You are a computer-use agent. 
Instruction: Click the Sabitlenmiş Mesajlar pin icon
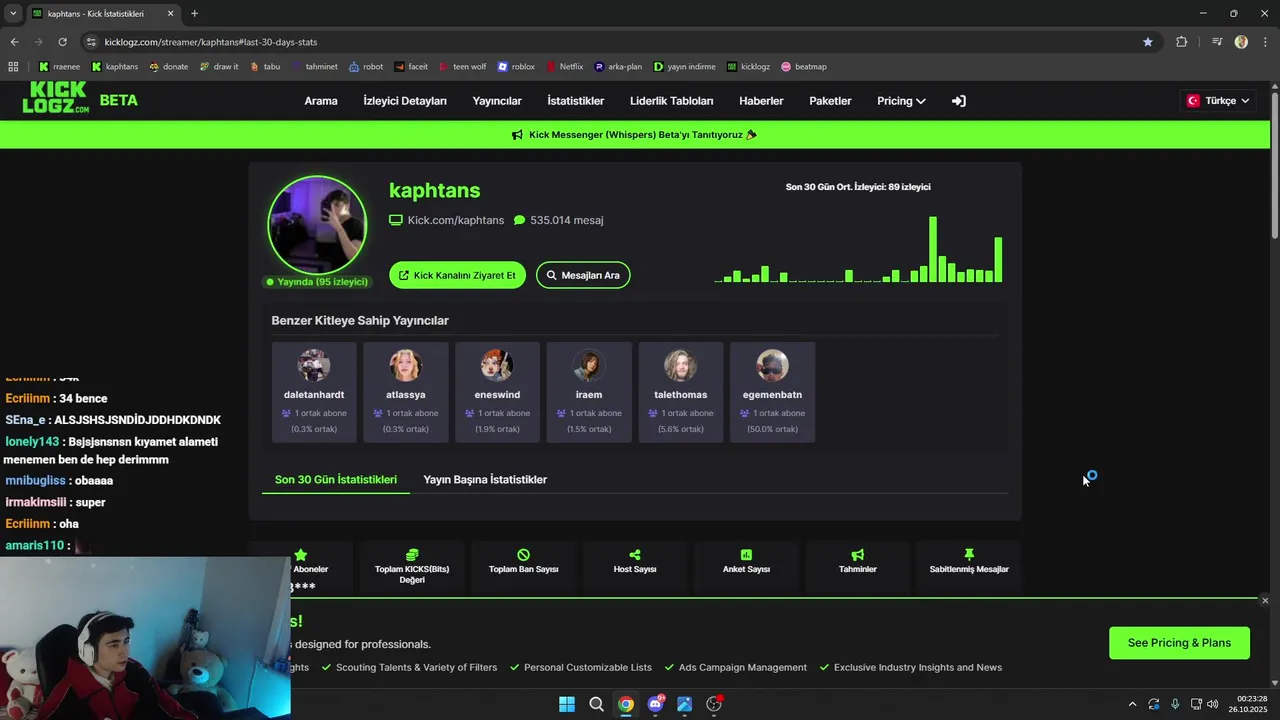click(x=969, y=554)
